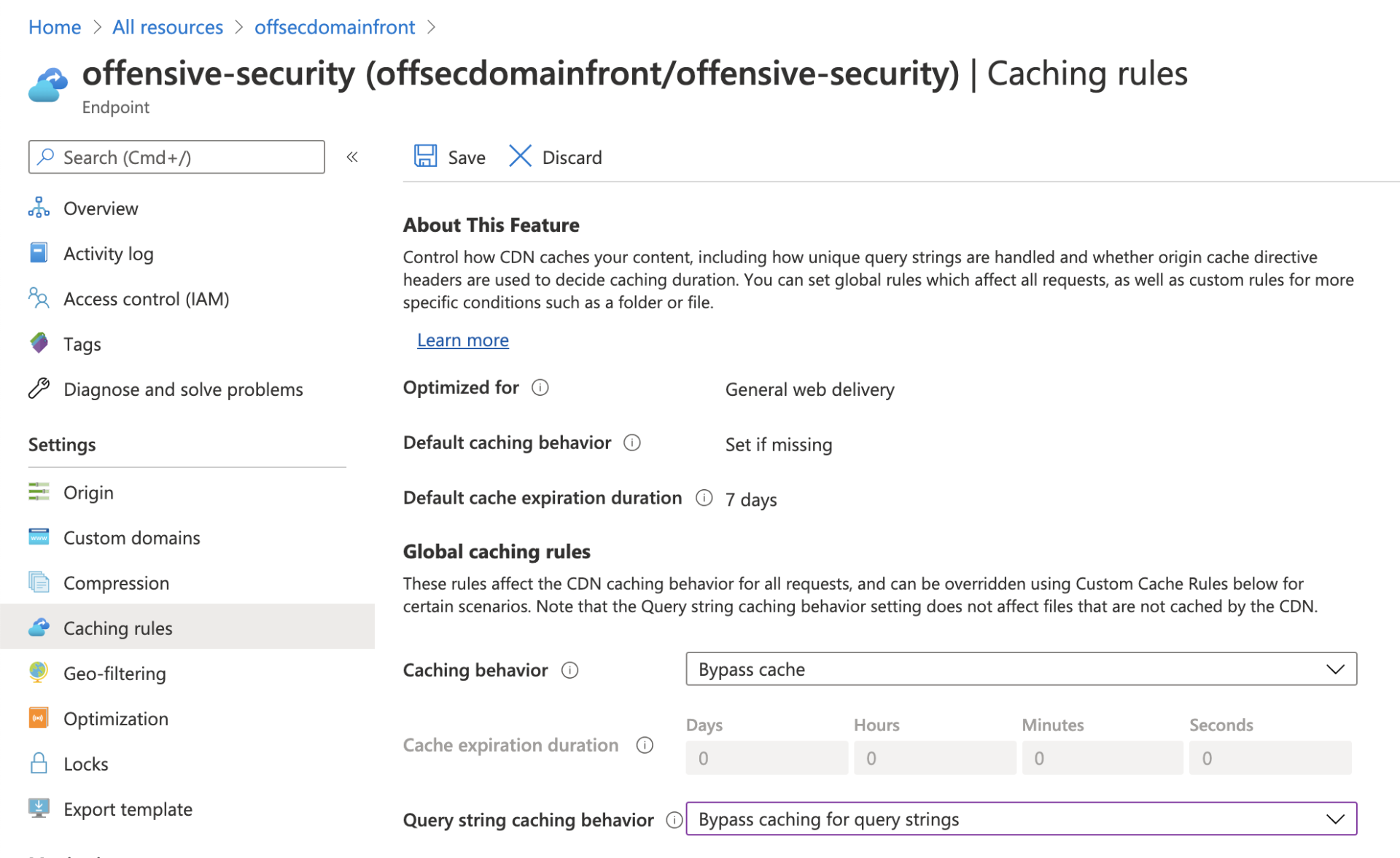The image size is (1400, 858).
Task: Click the Seconds duration field
Action: (1270, 758)
